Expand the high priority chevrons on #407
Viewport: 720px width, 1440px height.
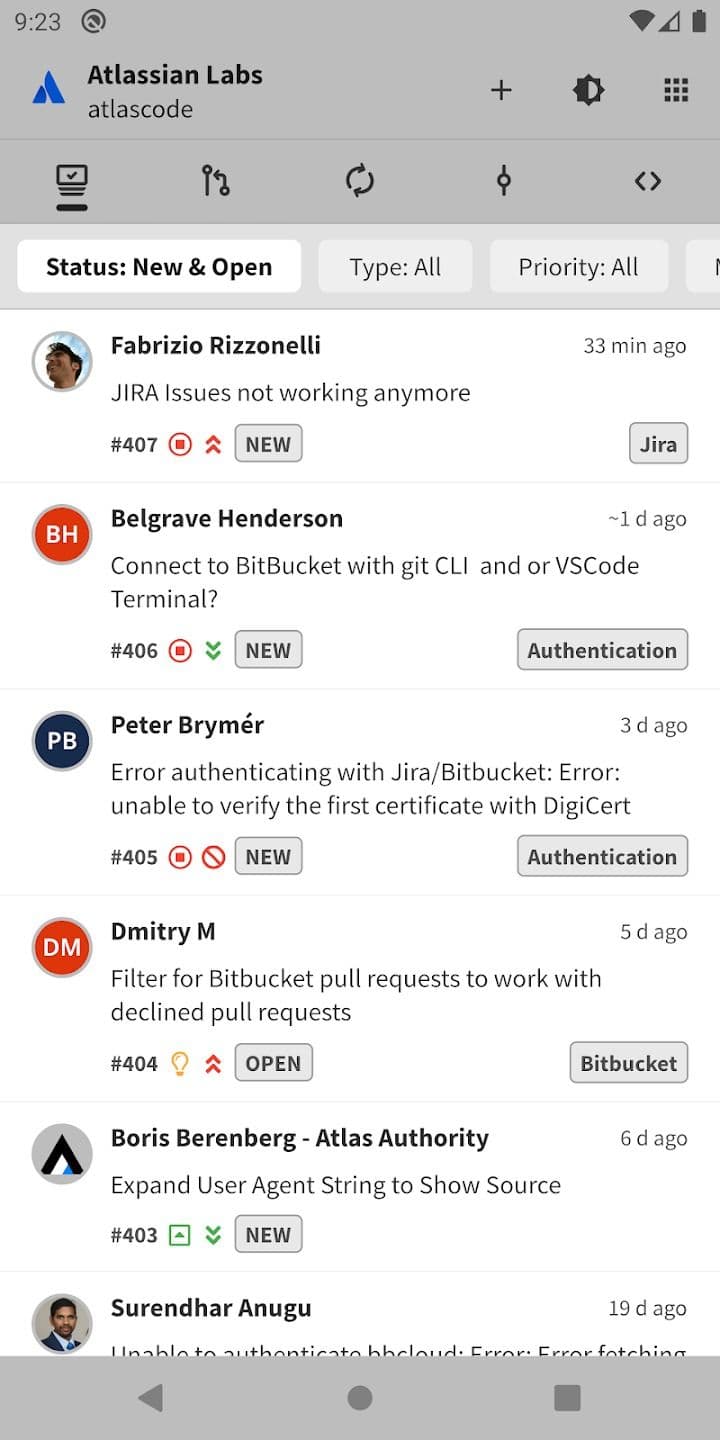point(213,443)
